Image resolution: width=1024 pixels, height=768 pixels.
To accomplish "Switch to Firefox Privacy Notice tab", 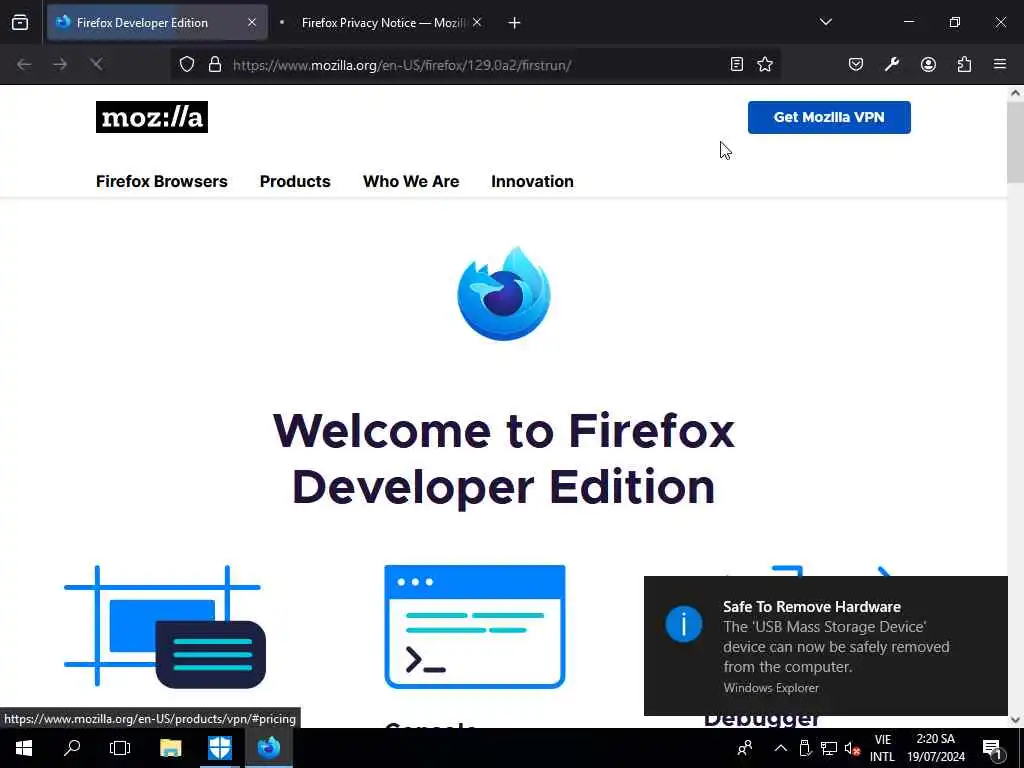I will click(x=381, y=23).
